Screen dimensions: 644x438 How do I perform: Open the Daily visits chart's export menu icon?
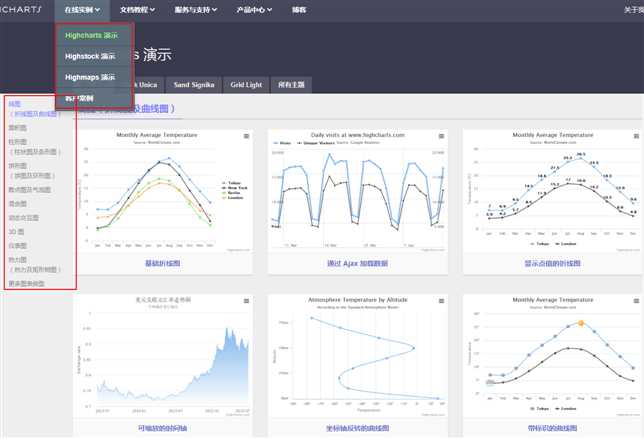442,136
